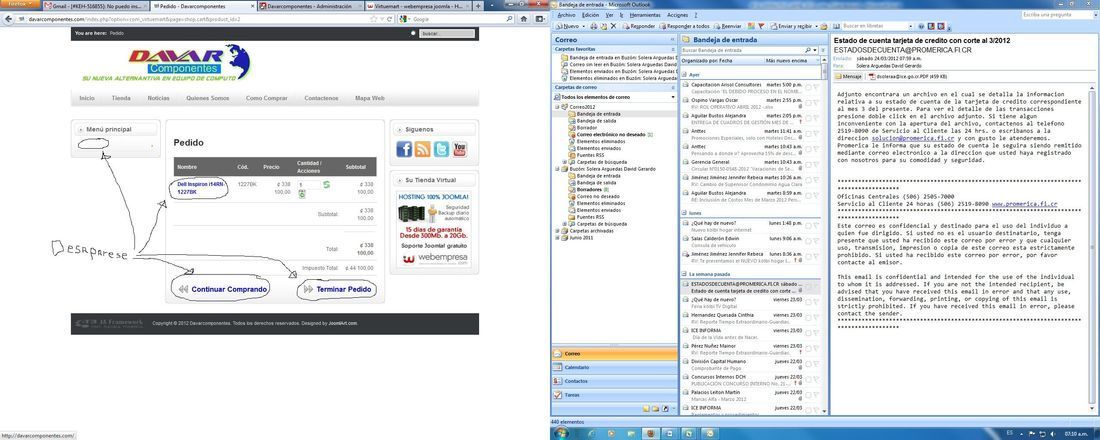Expand Junio 2011 folder
Viewport: 1100px width, 440px height.
557,238
